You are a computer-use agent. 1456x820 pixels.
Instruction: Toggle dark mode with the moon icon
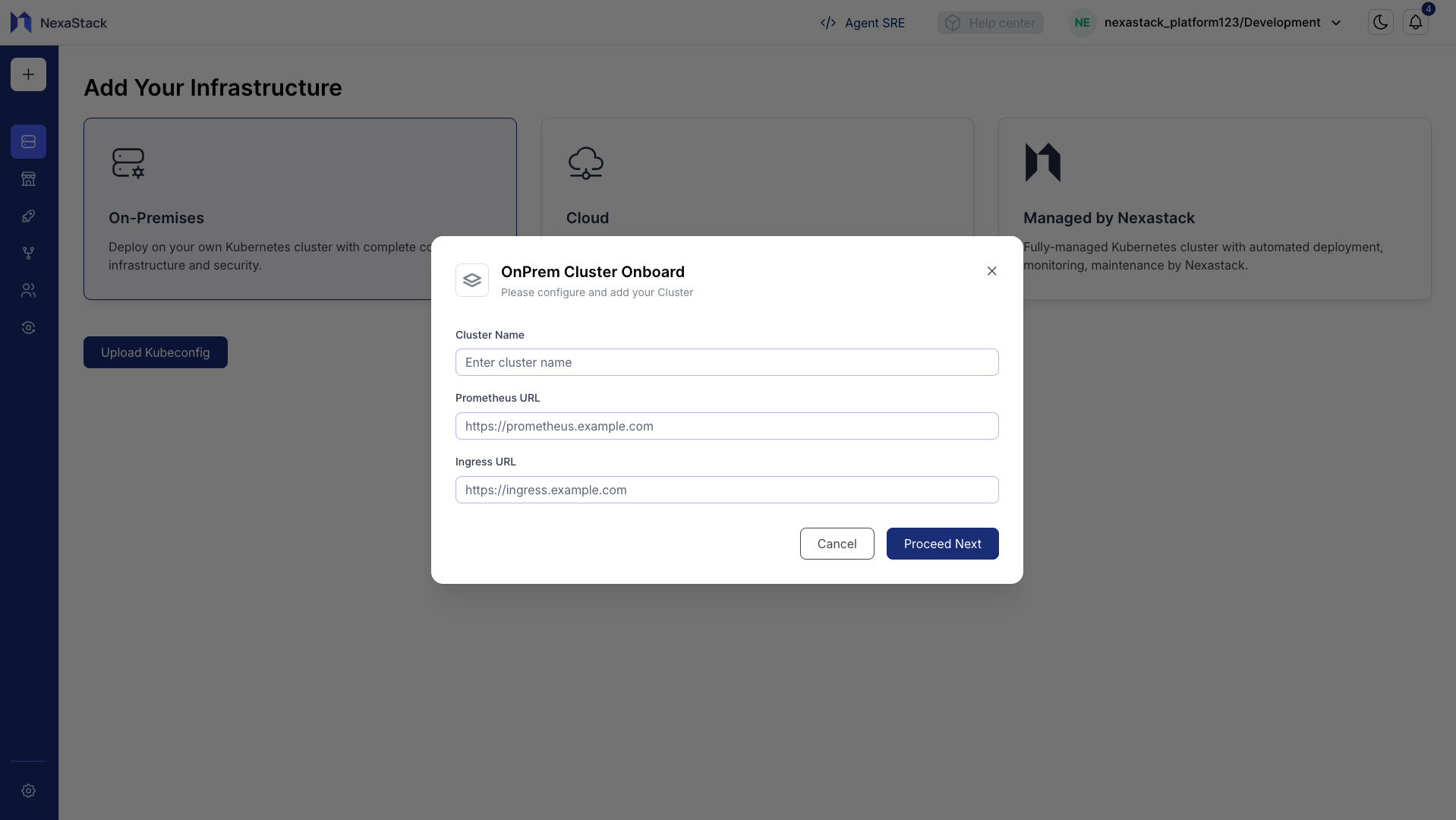(1380, 22)
